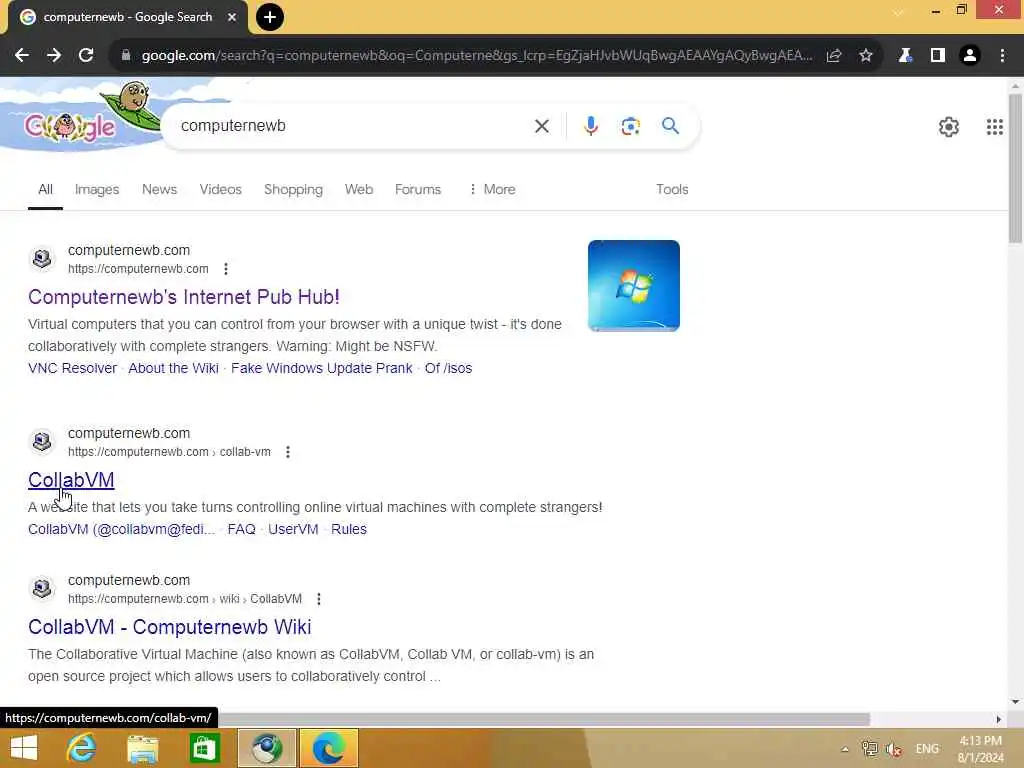Open the About the Wiki sitelink
Image resolution: width=1024 pixels, height=768 pixels.
tap(173, 368)
